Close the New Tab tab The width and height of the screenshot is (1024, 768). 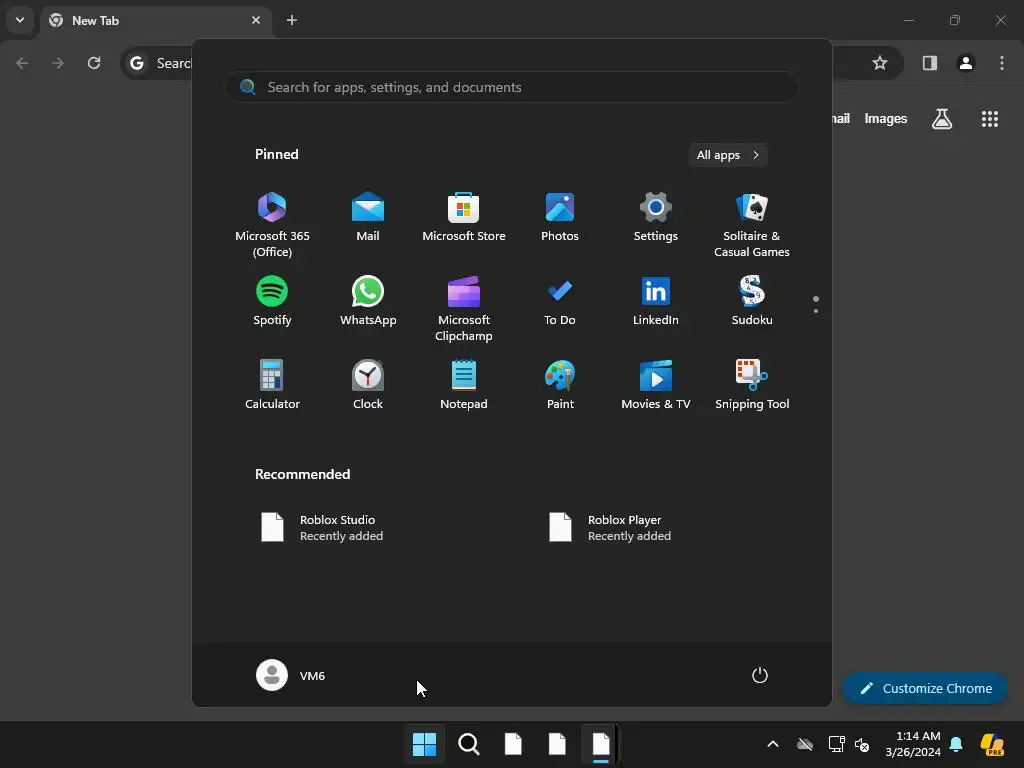pos(256,20)
